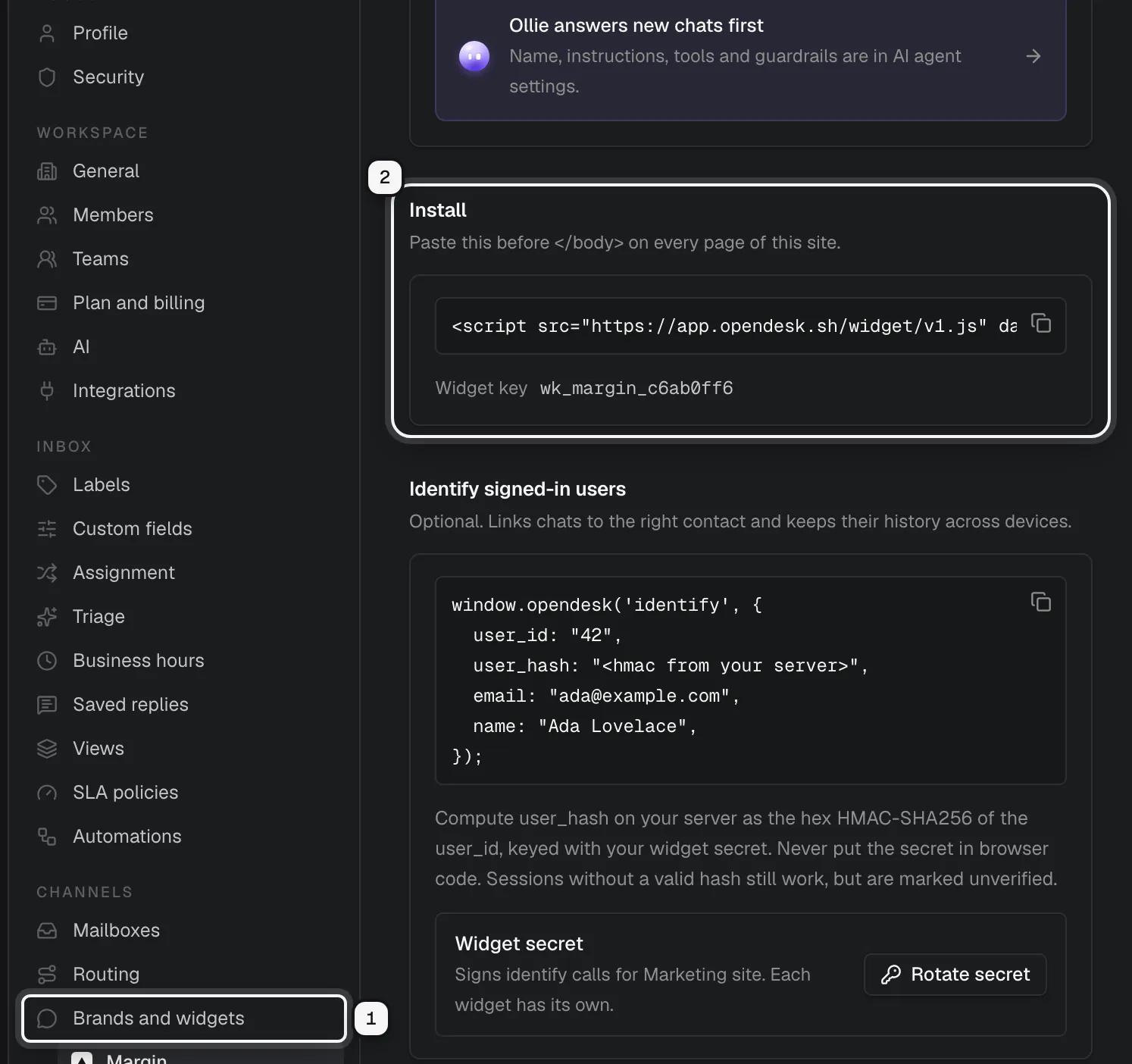Click the Business hours clock icon

pyautogui.click(x=47, y=661)
